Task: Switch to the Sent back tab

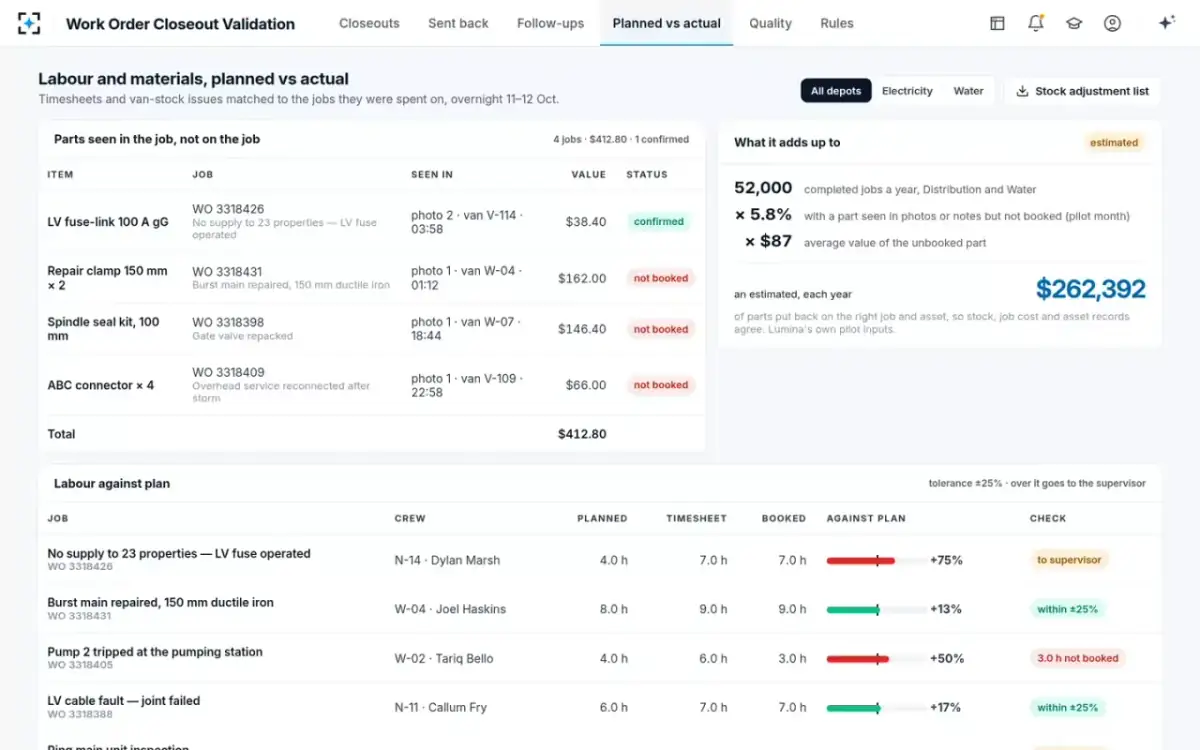Action: pyautogui.click(x=458, y=23)
